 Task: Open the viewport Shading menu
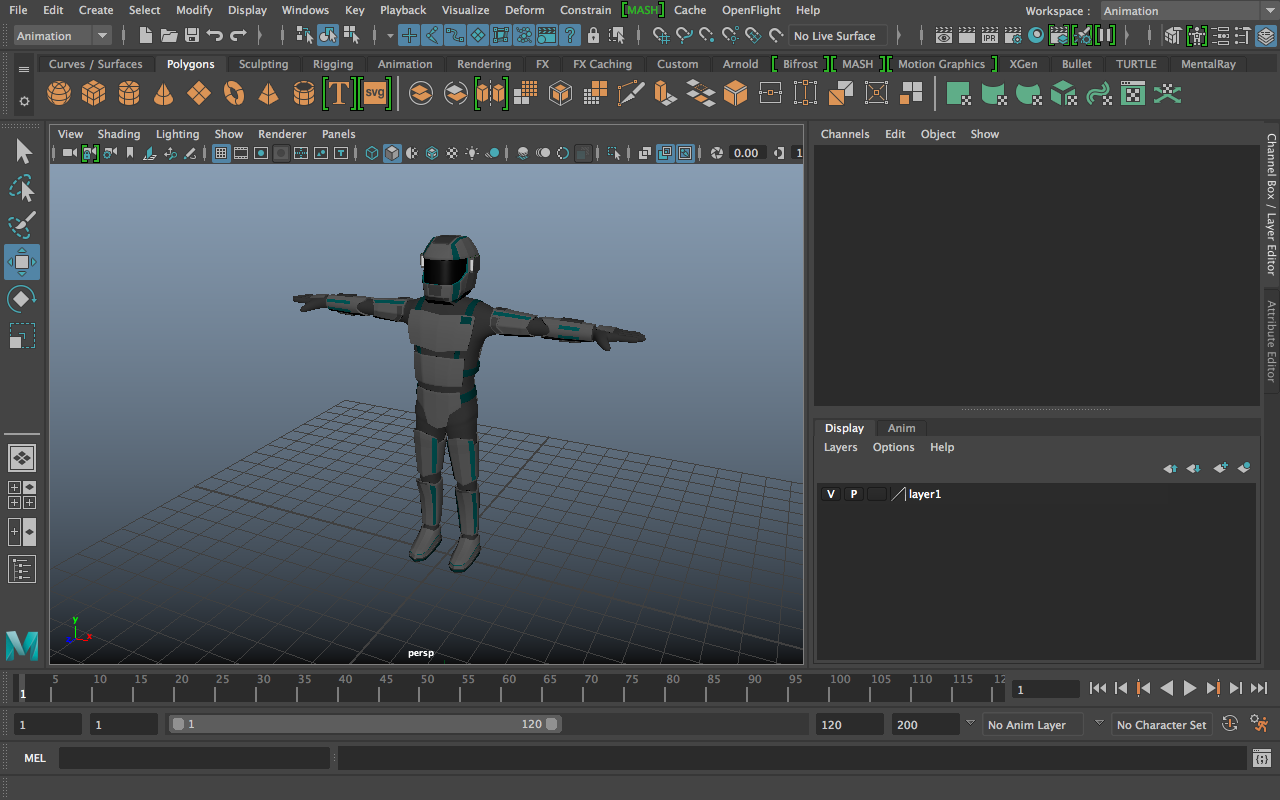pyautogui.click(x=119, y=134)
